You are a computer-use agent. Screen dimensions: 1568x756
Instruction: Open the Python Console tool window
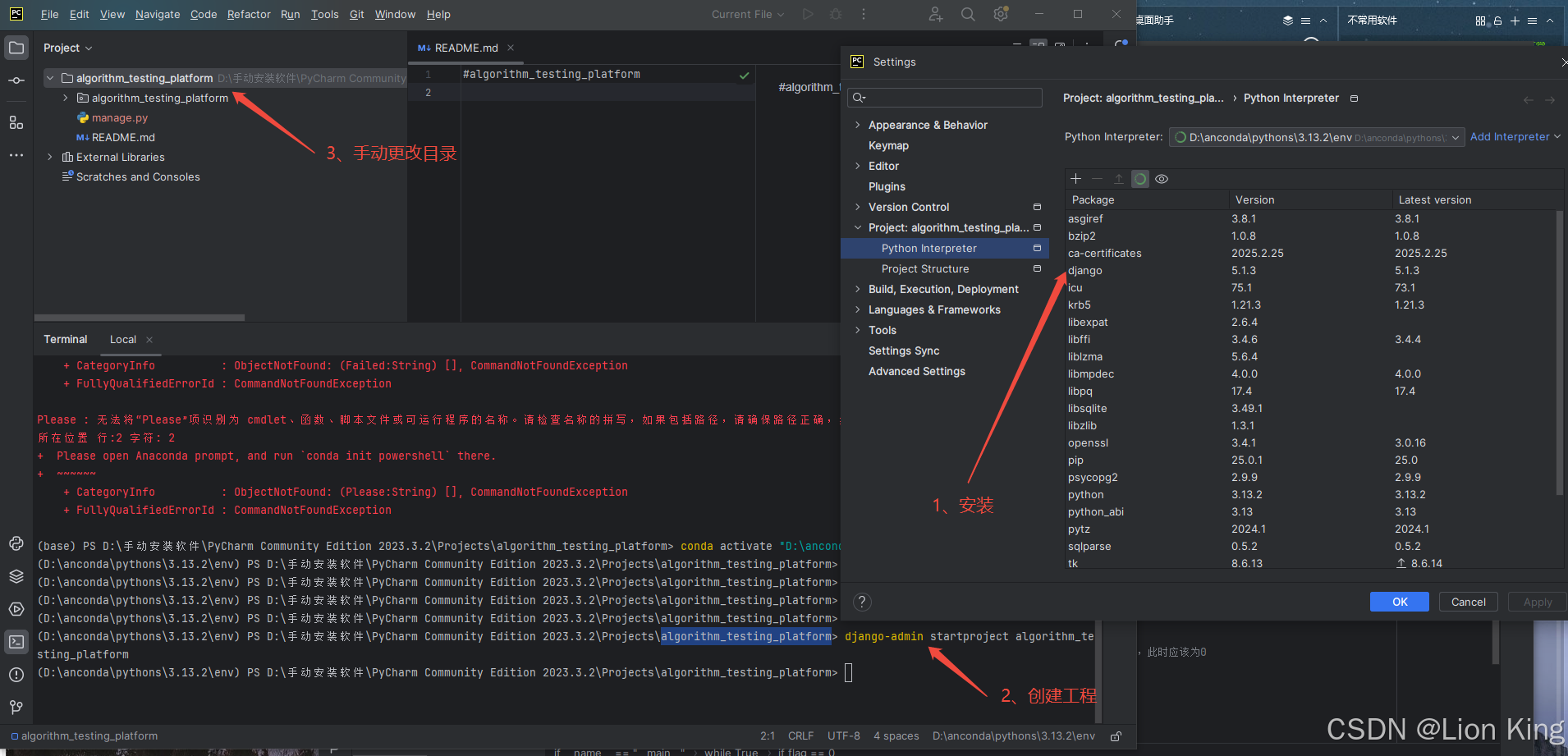(x=16, y=543)
